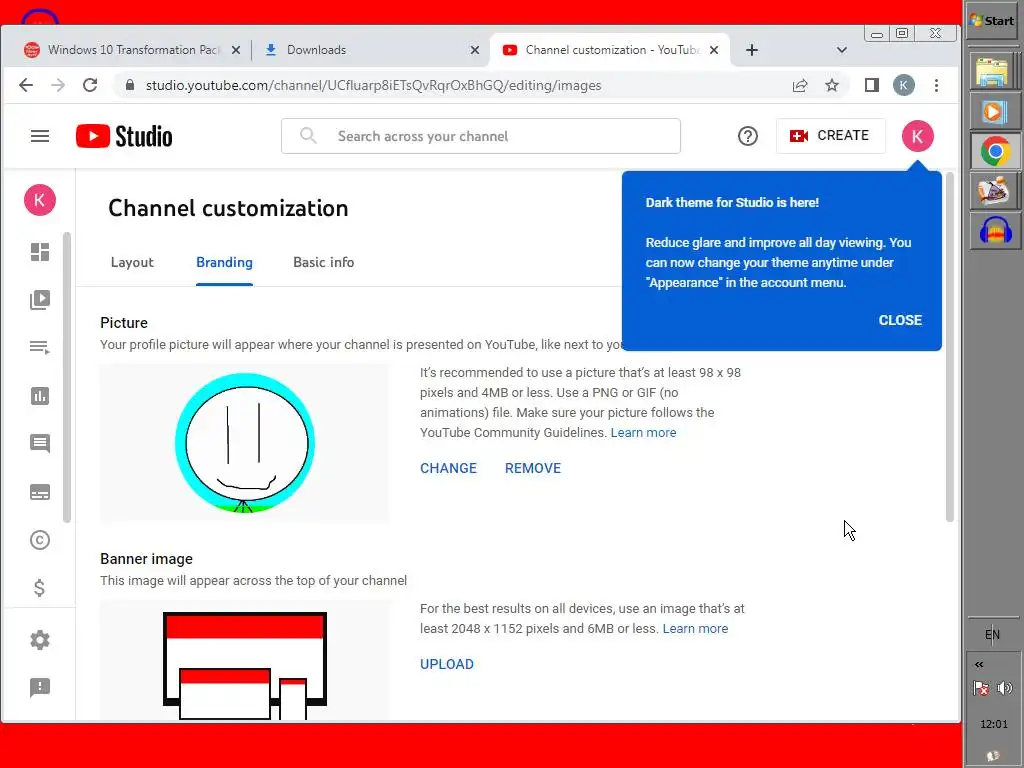
Task: Click the search magnifier icon
Action: 308,136
